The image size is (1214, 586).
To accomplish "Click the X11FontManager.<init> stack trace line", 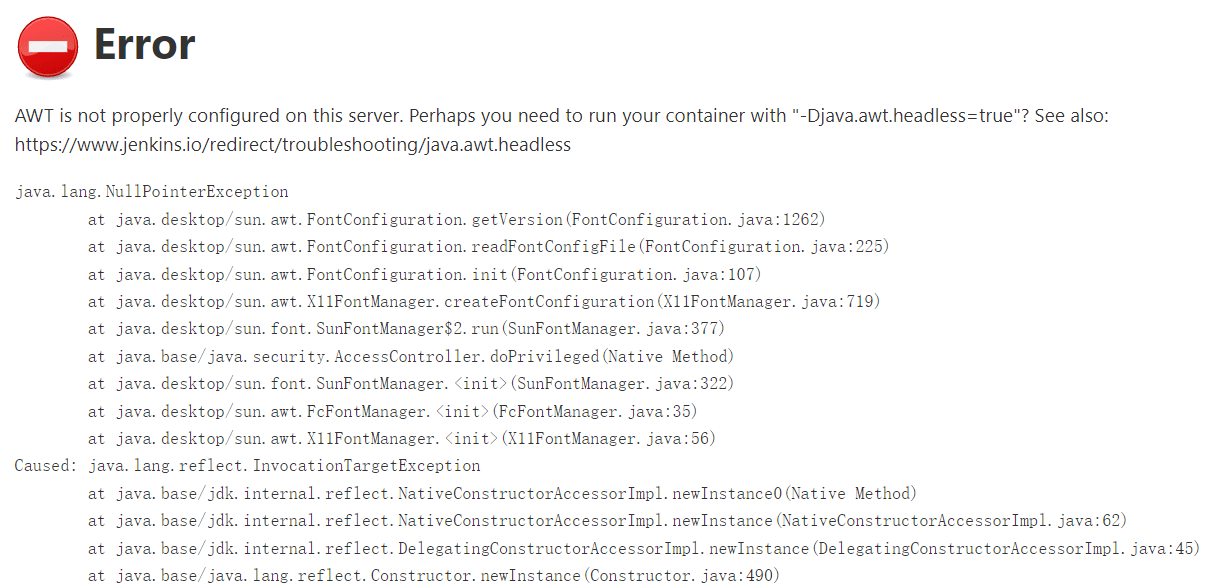I will pyautogui.click(x=401, y=439).
